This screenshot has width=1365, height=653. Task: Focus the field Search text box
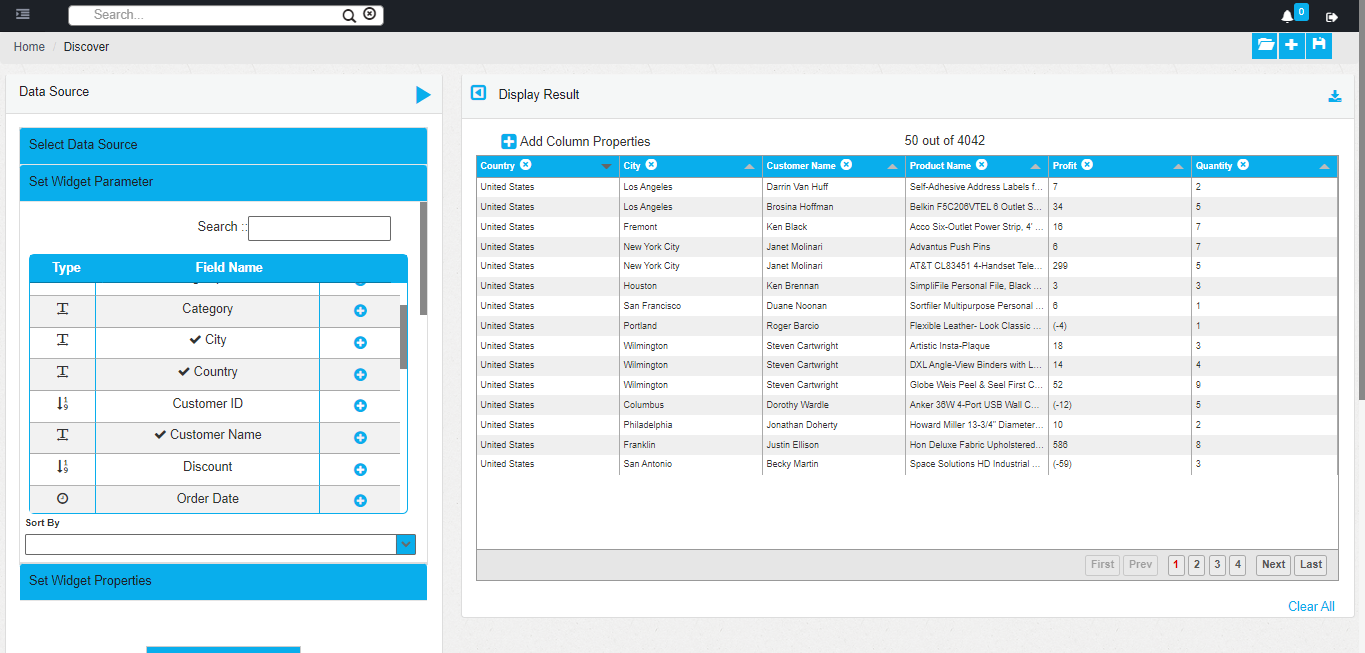(319, 228)
